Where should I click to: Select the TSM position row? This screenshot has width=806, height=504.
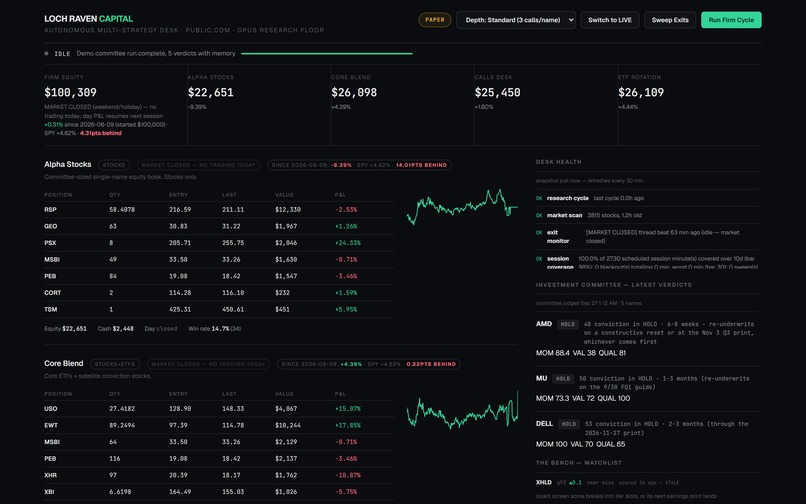point(219,310)
